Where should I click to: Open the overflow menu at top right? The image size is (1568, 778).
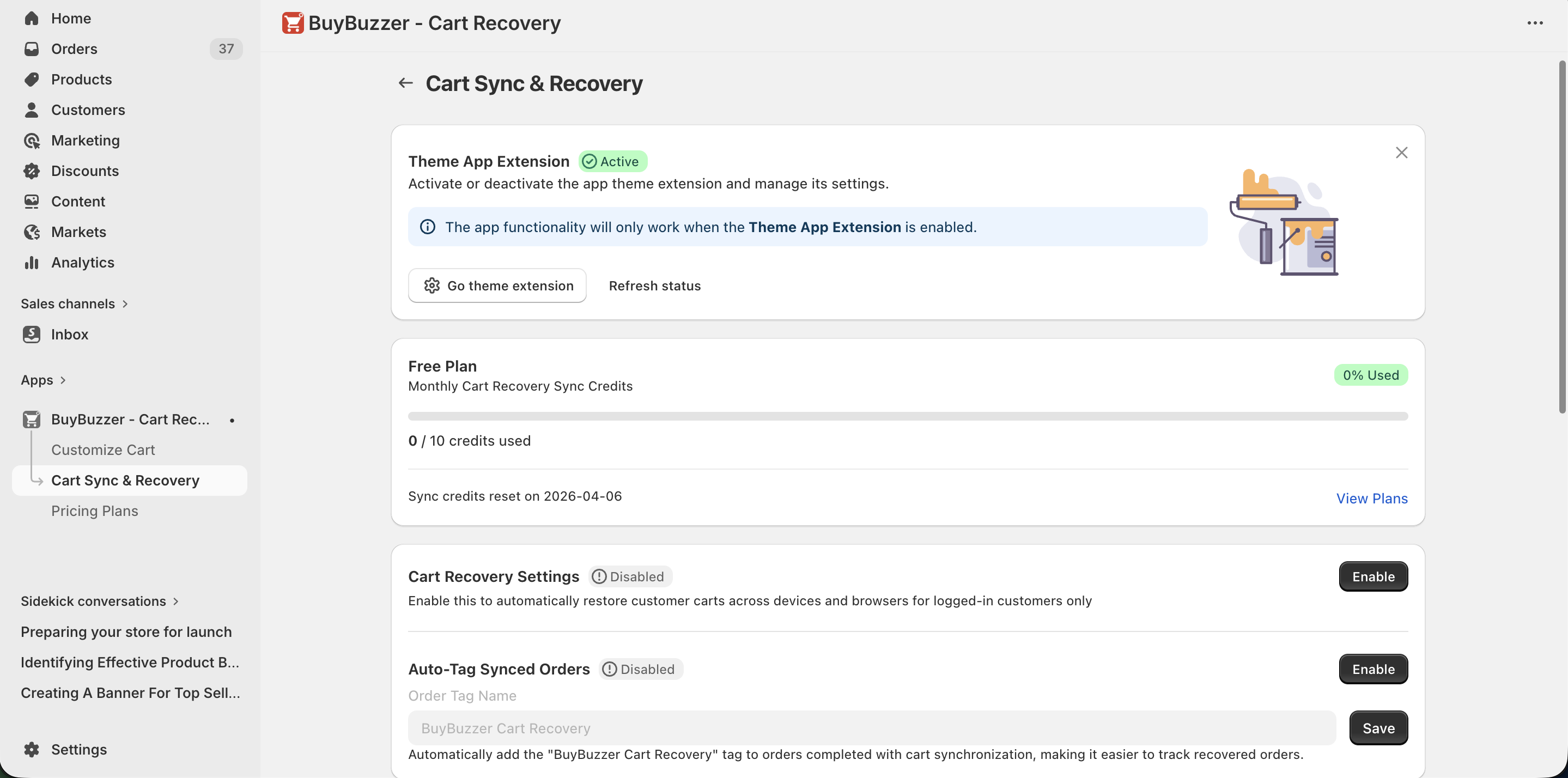point(1536,23)
